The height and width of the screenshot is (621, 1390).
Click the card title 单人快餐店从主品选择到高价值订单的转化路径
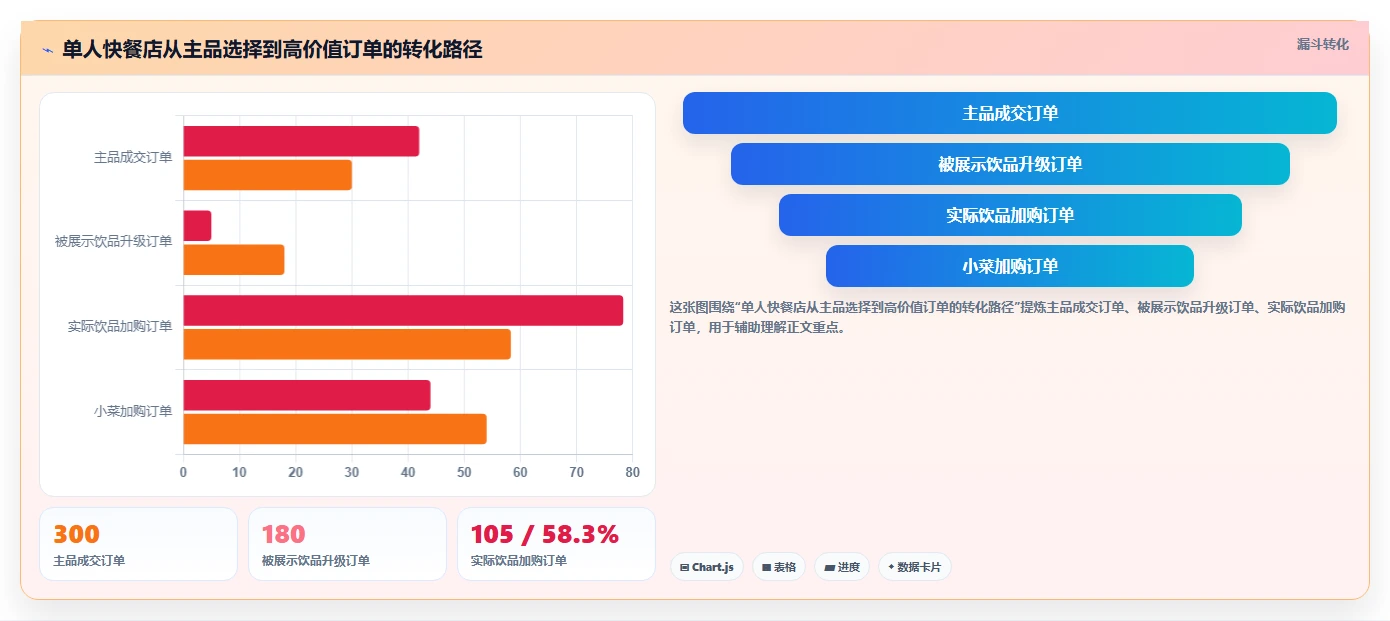pos(272,50)
